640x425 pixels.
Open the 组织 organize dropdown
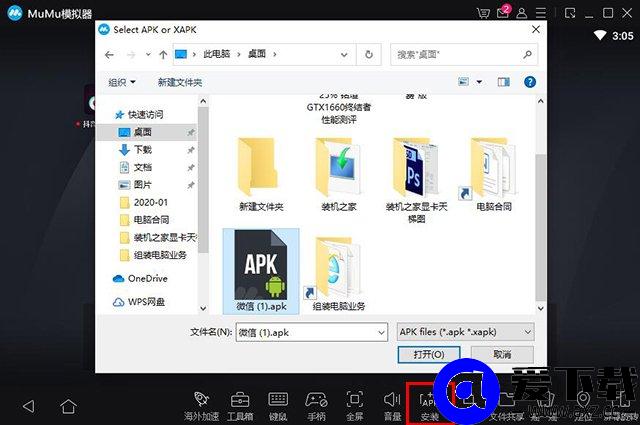pos(122,82)
